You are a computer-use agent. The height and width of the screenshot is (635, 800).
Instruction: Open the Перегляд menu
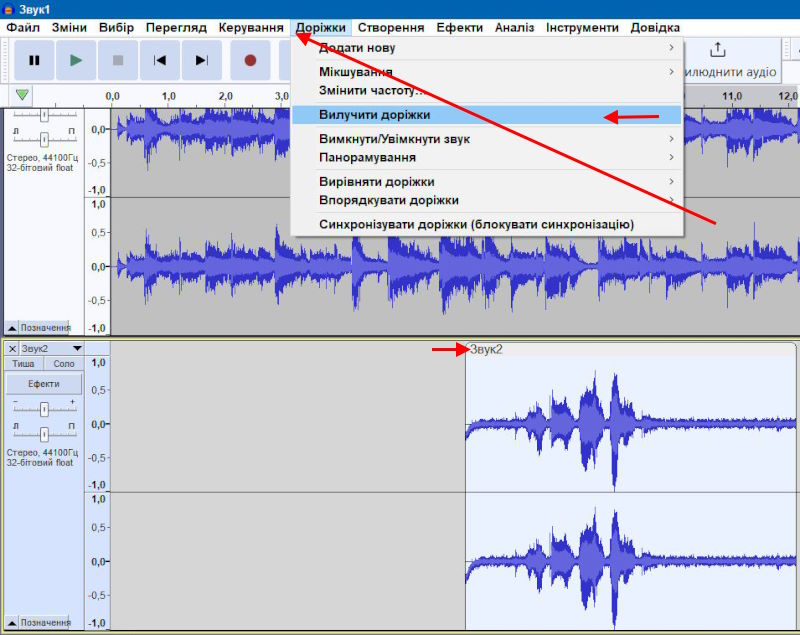tap(176, 28)
